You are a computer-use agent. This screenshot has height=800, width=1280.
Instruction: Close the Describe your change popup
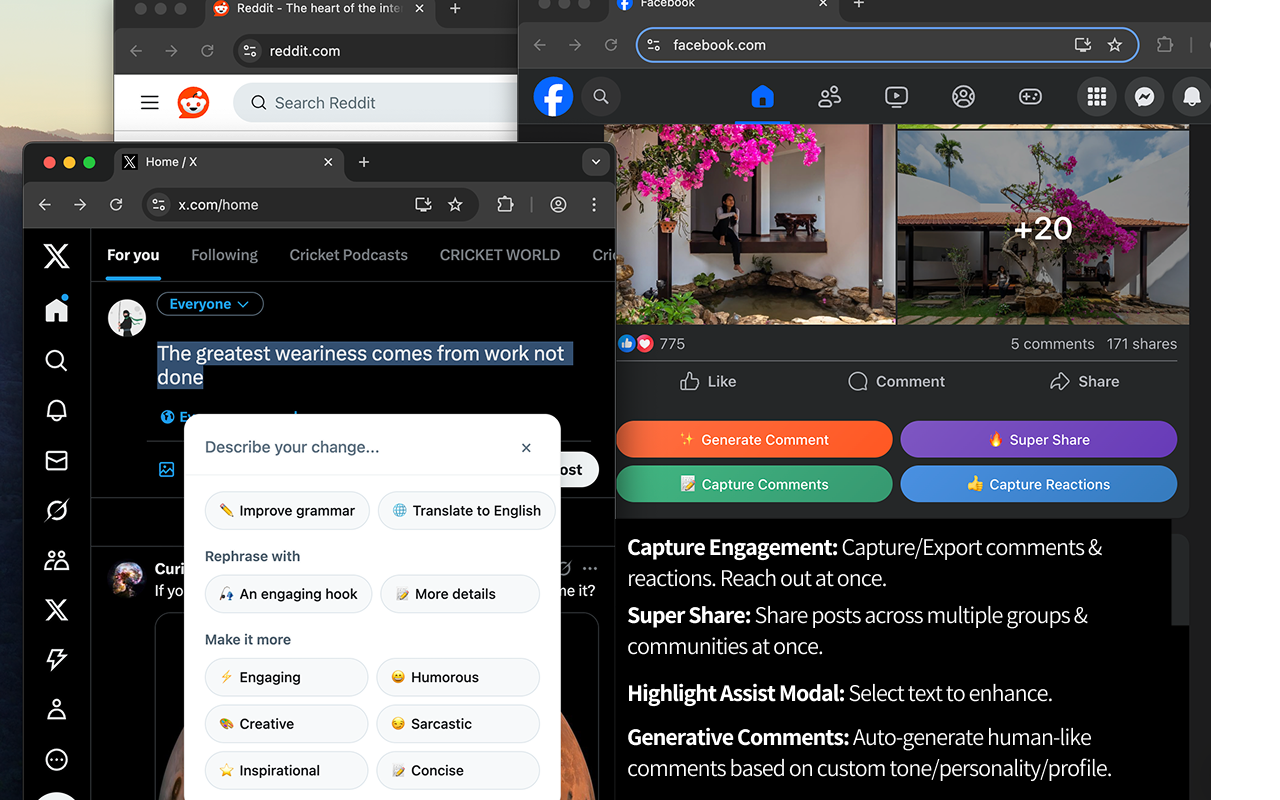point(526,448)
